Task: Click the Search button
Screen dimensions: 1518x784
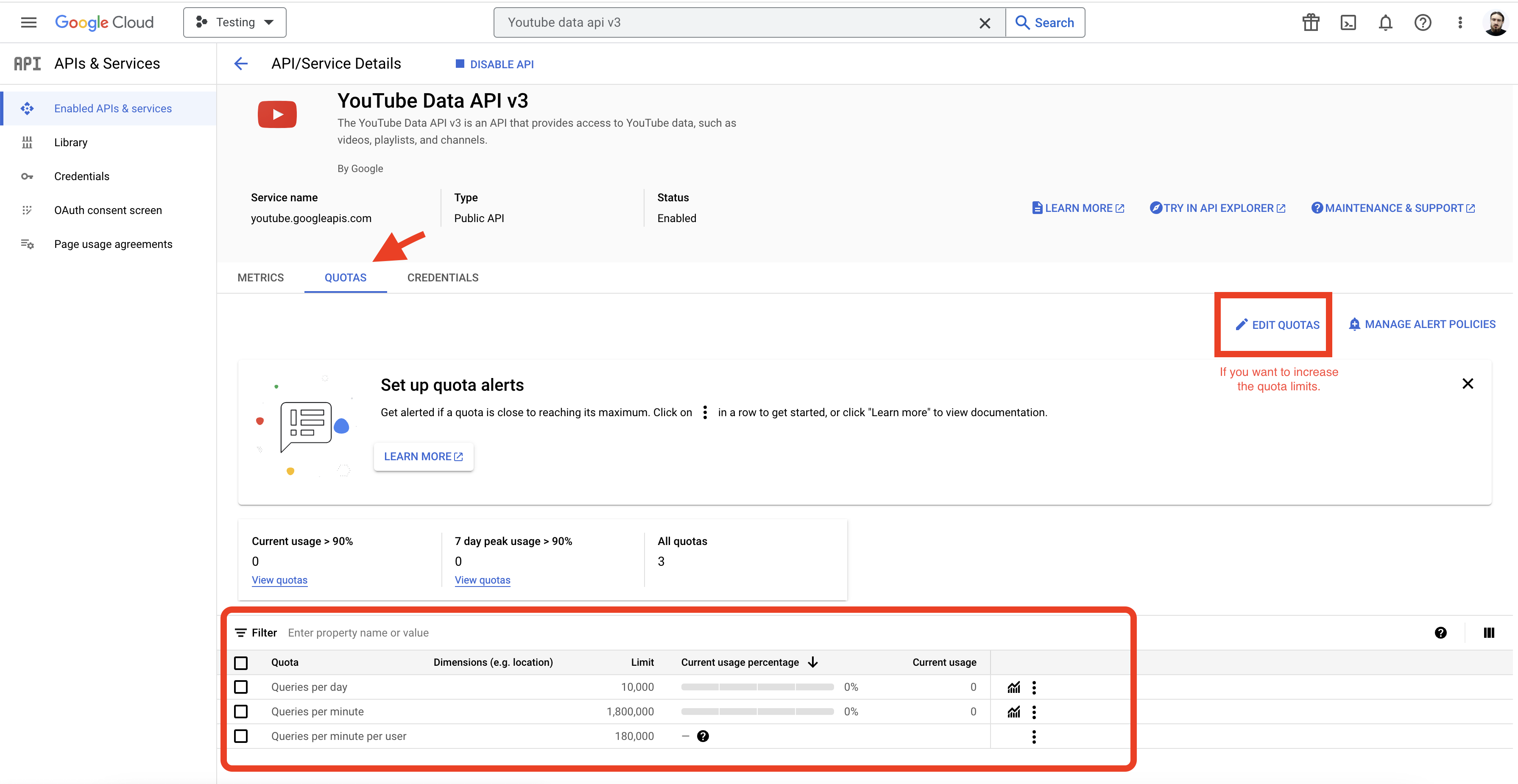Action: [x=1045, y=22]
